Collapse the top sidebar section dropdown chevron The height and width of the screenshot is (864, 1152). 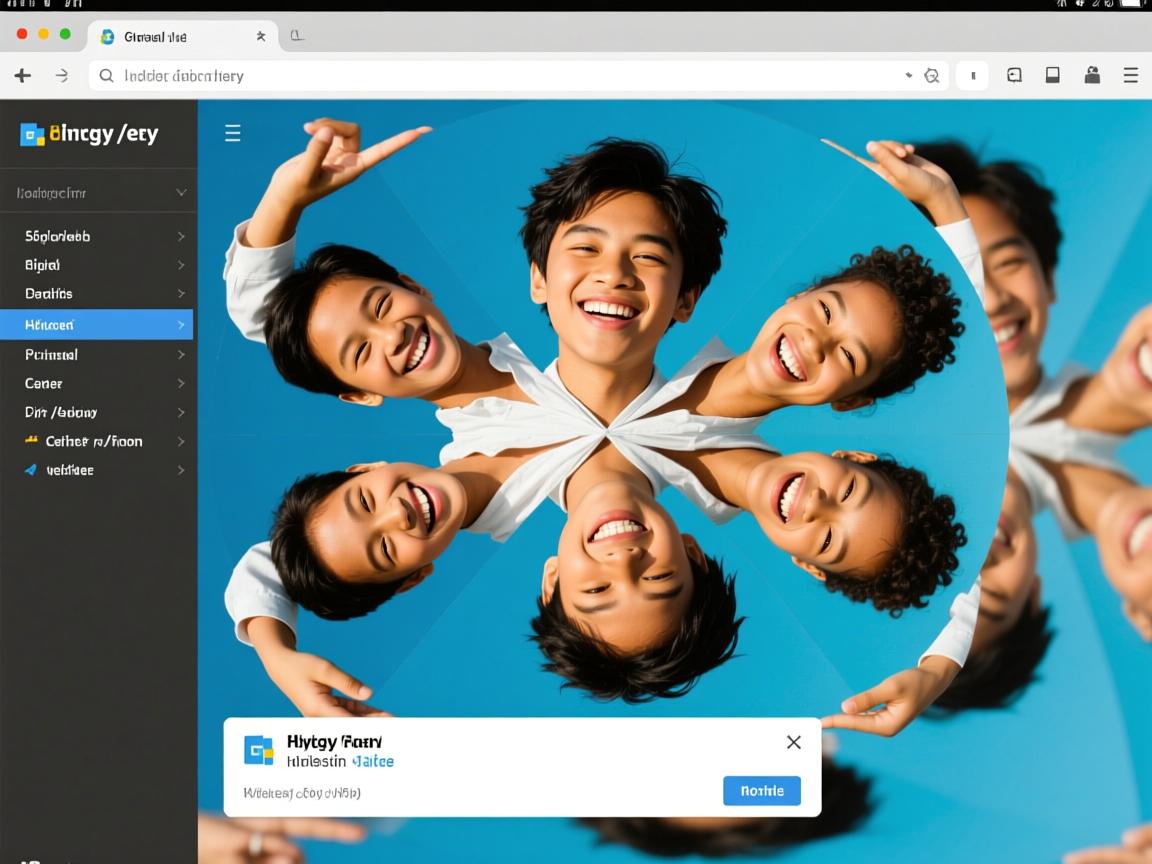[x=181, y=192]
